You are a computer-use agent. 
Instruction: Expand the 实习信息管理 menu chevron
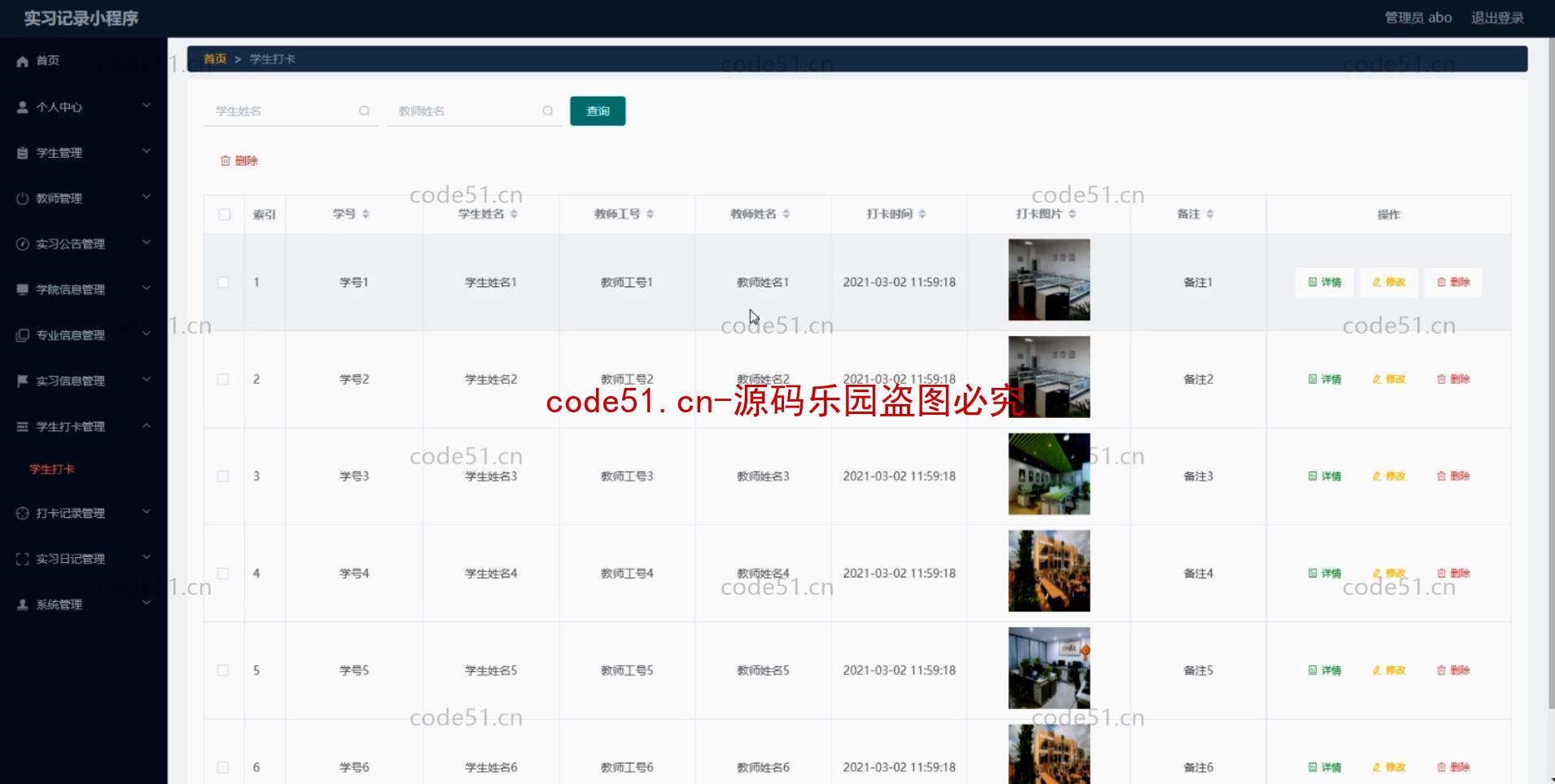click(146, 379)
